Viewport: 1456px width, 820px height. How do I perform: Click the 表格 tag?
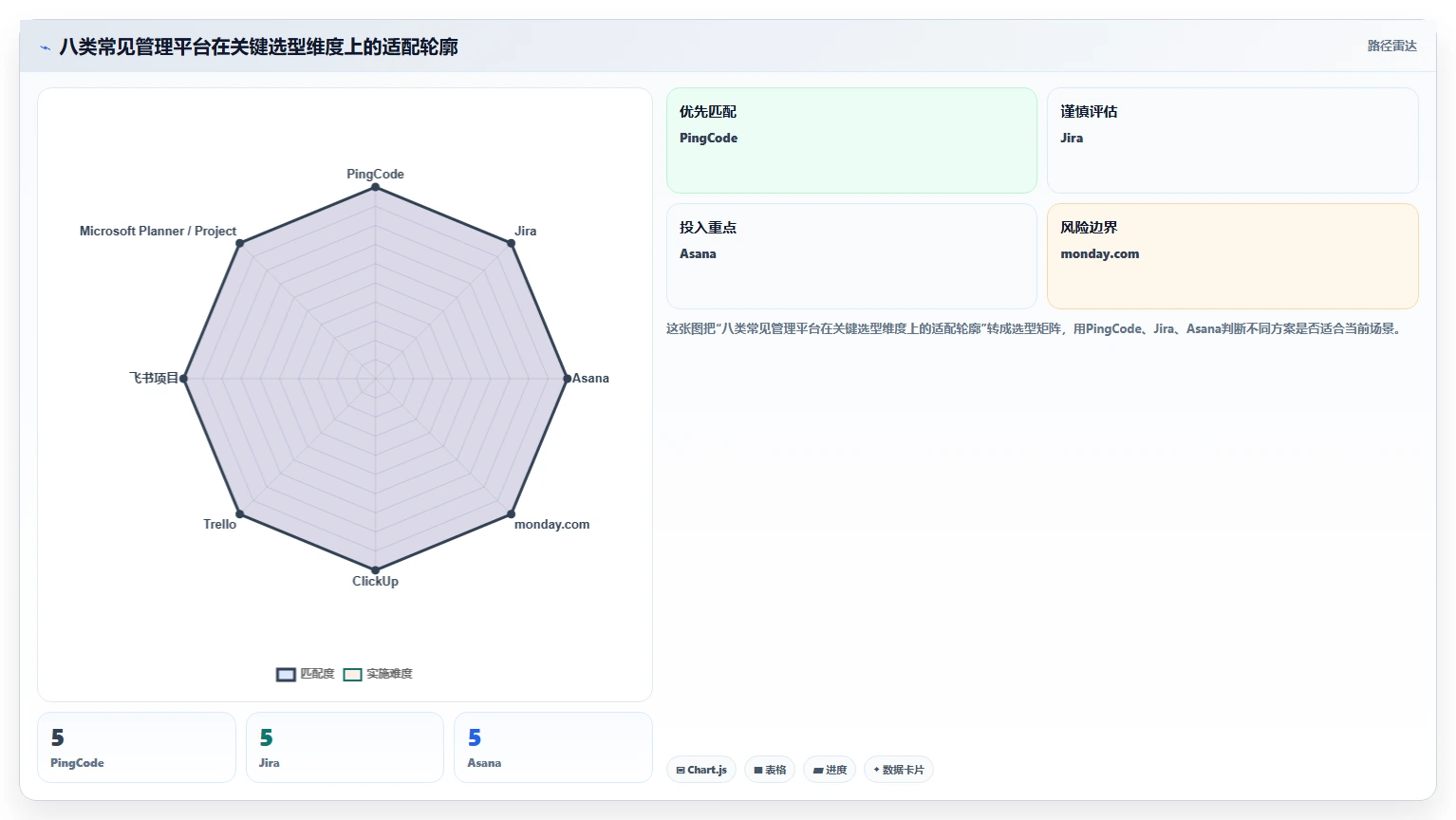pyautogui.click(x=770, y=770)
